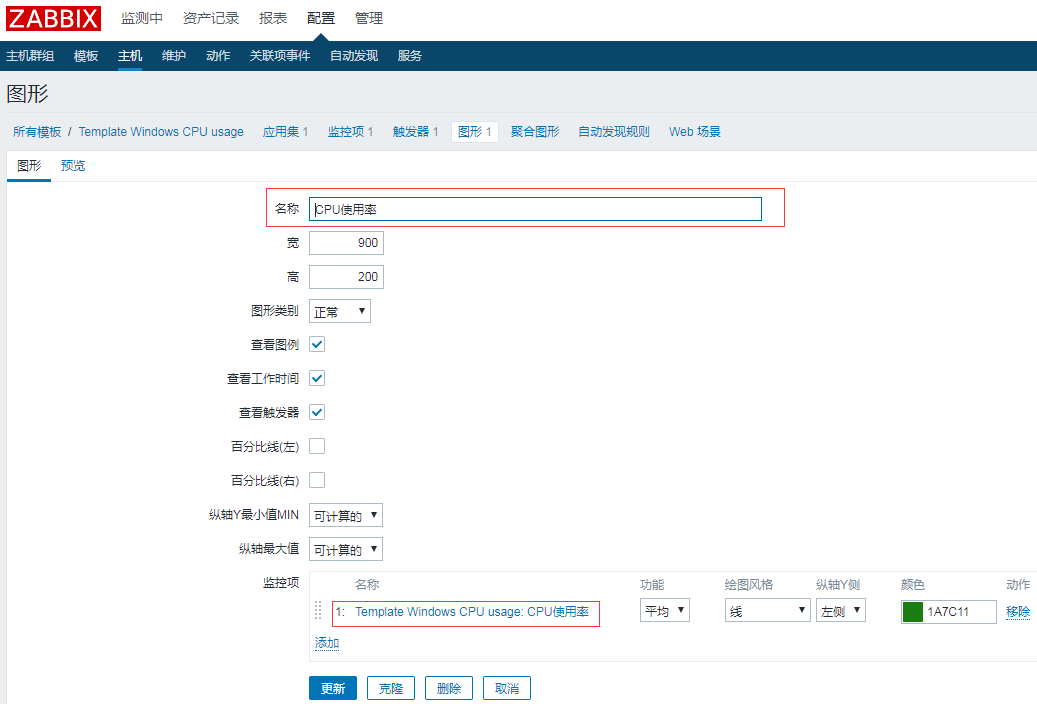Open Template Windows CPU usage link
Image resolution: width=1037 pixels, height=704 pixels.
161,132
